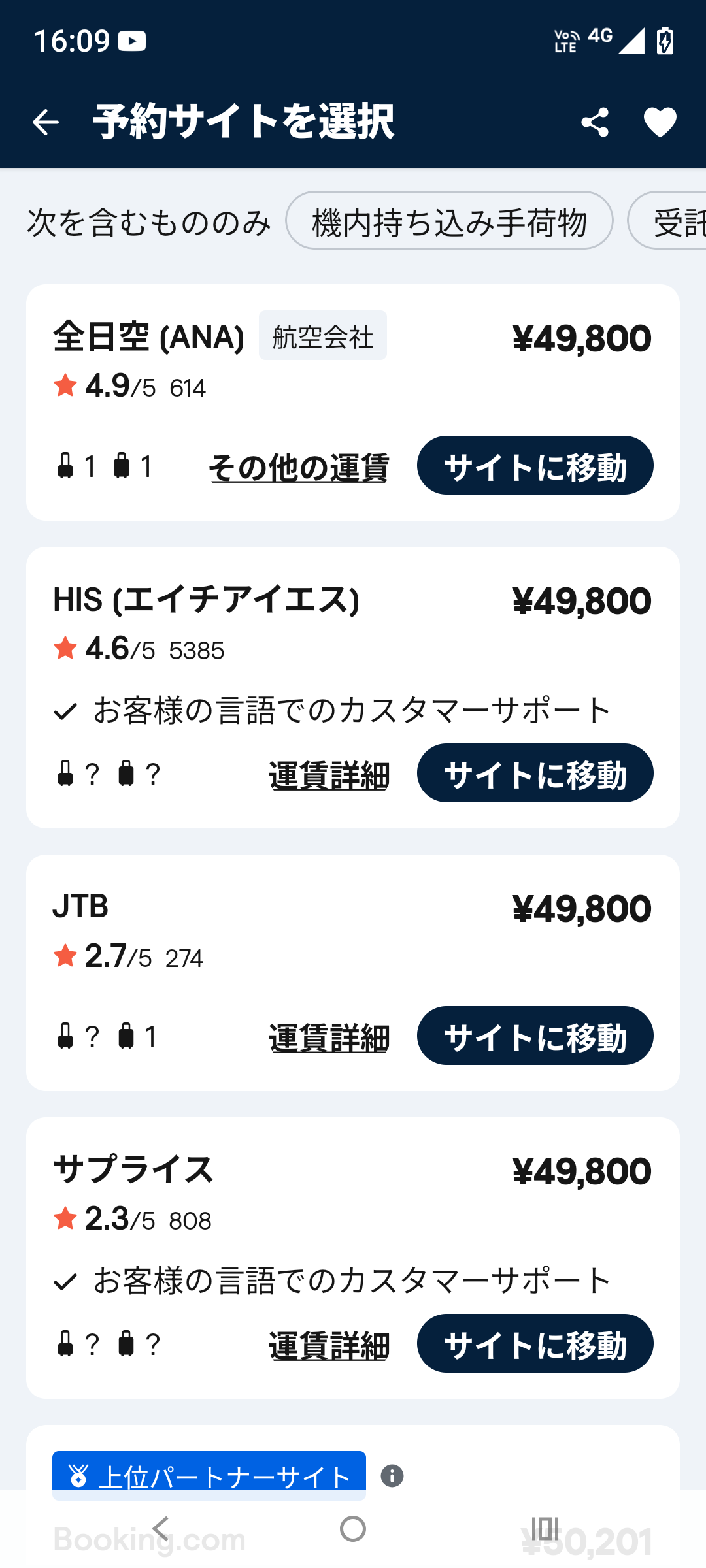Tap サイトに移動 for JTB
Screen dimensions: 706x1568
pos(535,1036)
